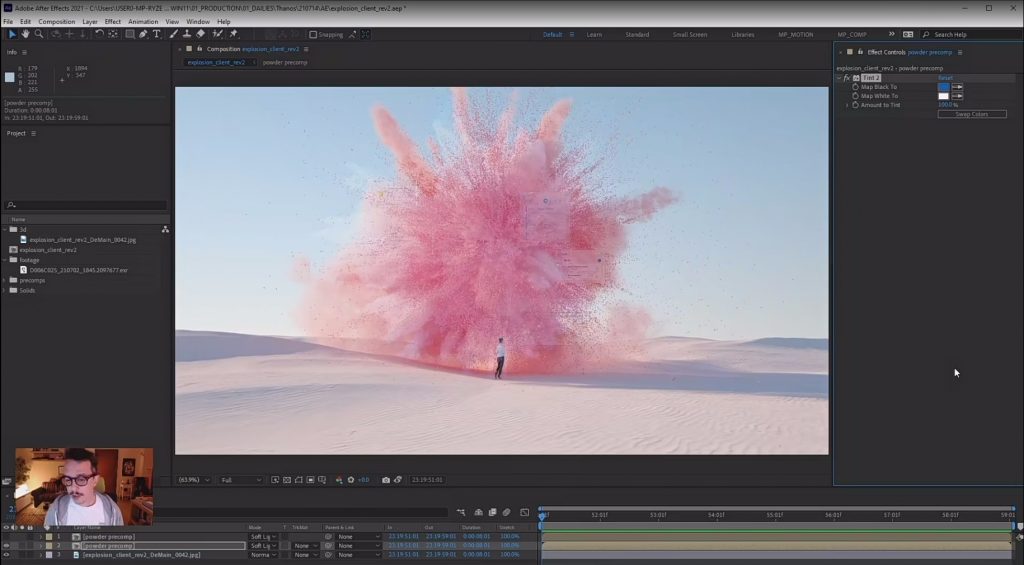Toggle the Shy layers icon in timeline
1024x565 pixels.
(x=479, y=512)
